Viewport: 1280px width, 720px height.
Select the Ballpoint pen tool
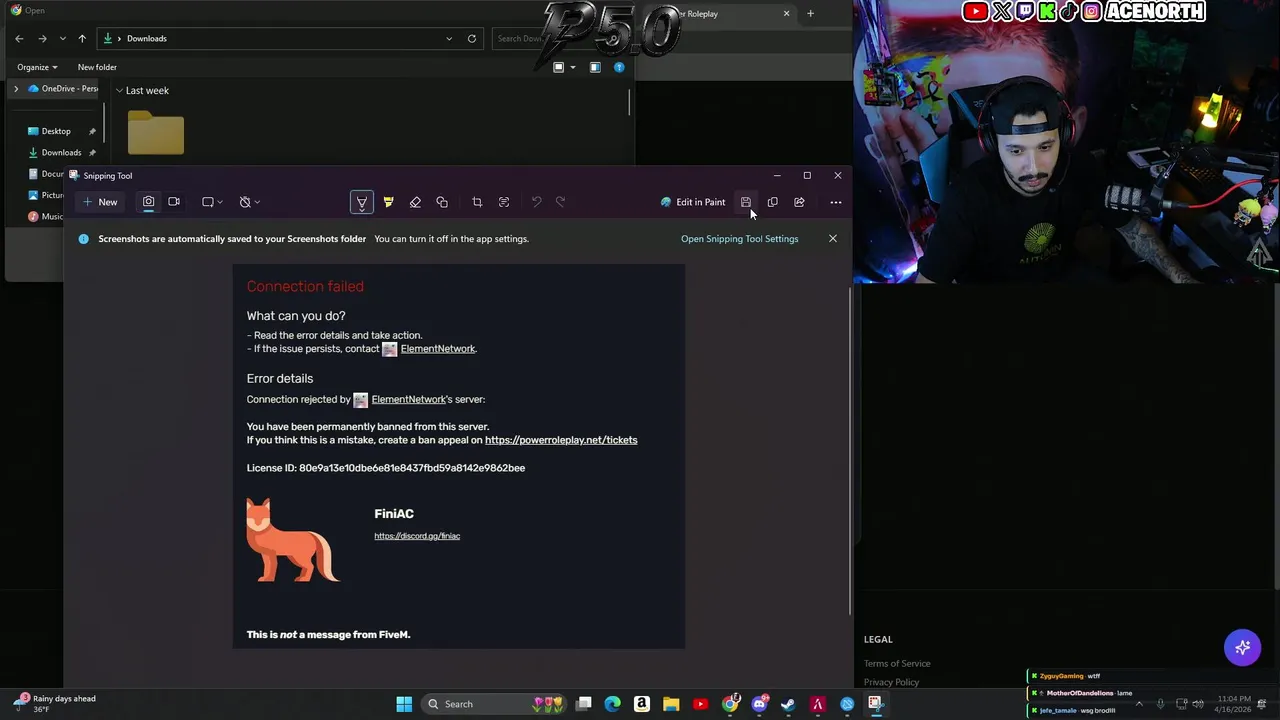(x=362, y=202)
